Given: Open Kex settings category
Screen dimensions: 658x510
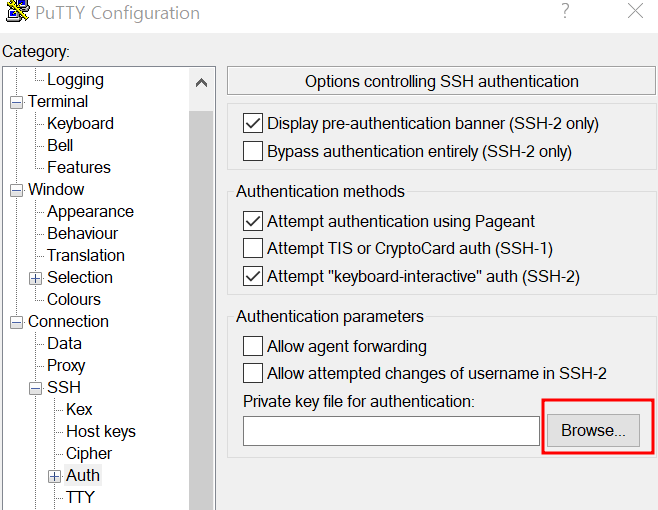Looking at the screenshot, I should pyautogui.click(x=79, y=409).
